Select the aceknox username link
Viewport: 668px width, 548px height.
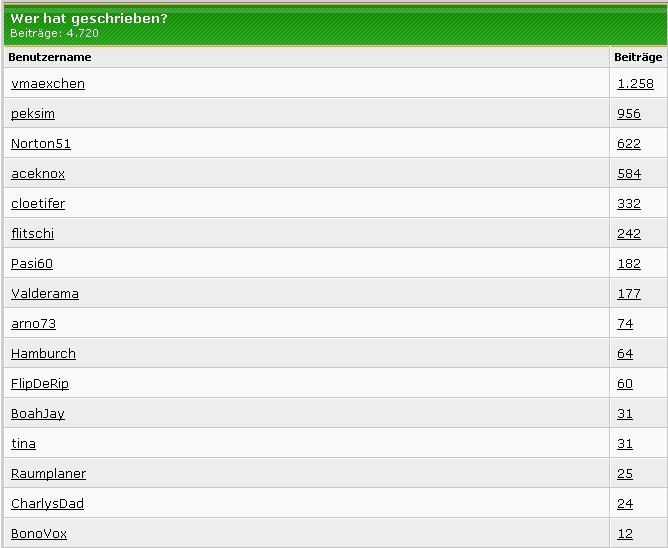[37, 174]
